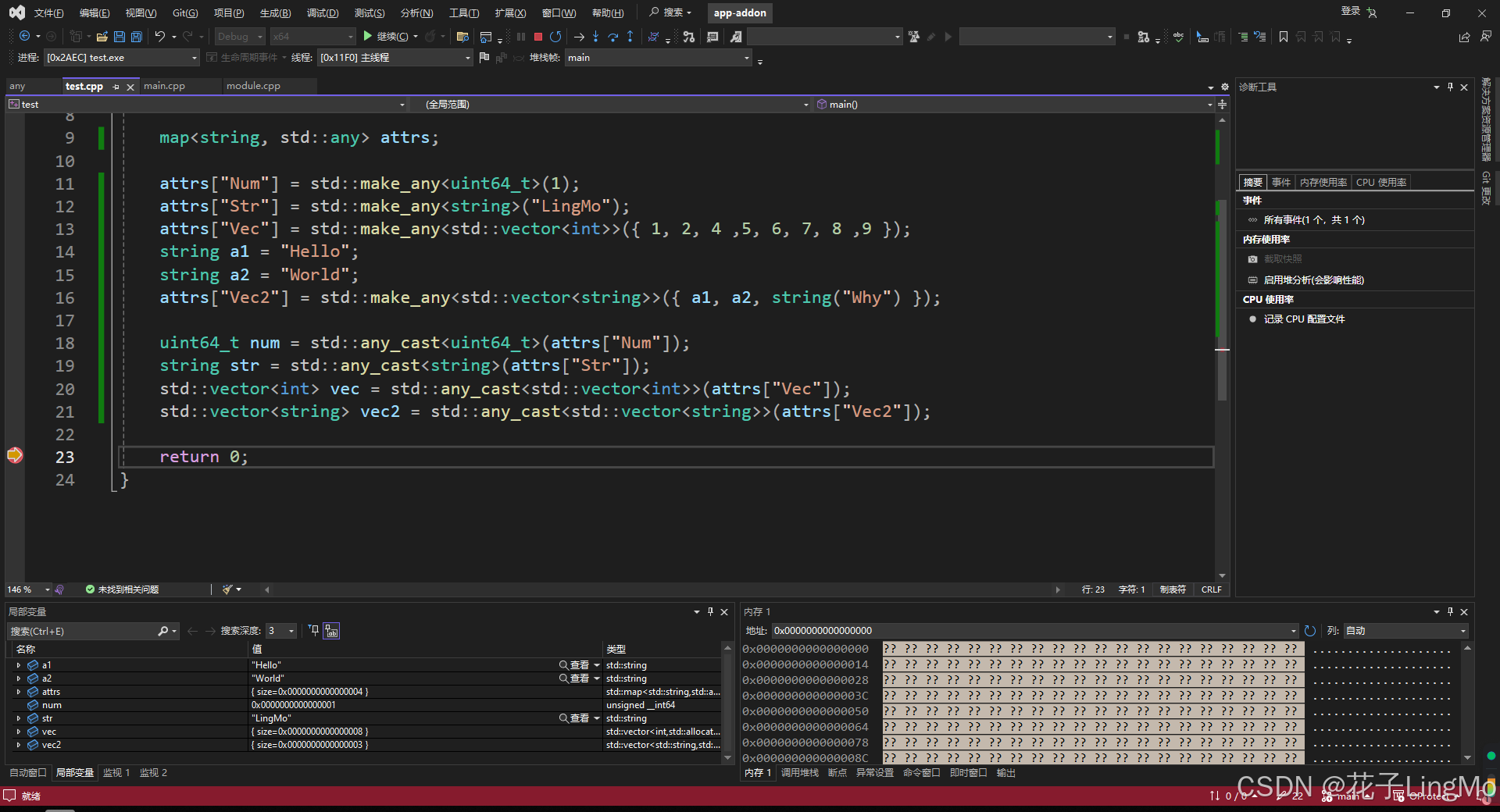
Task: Open the main() function navigation dropdown
Action: pyautogui.click(x=1014, y=104)
